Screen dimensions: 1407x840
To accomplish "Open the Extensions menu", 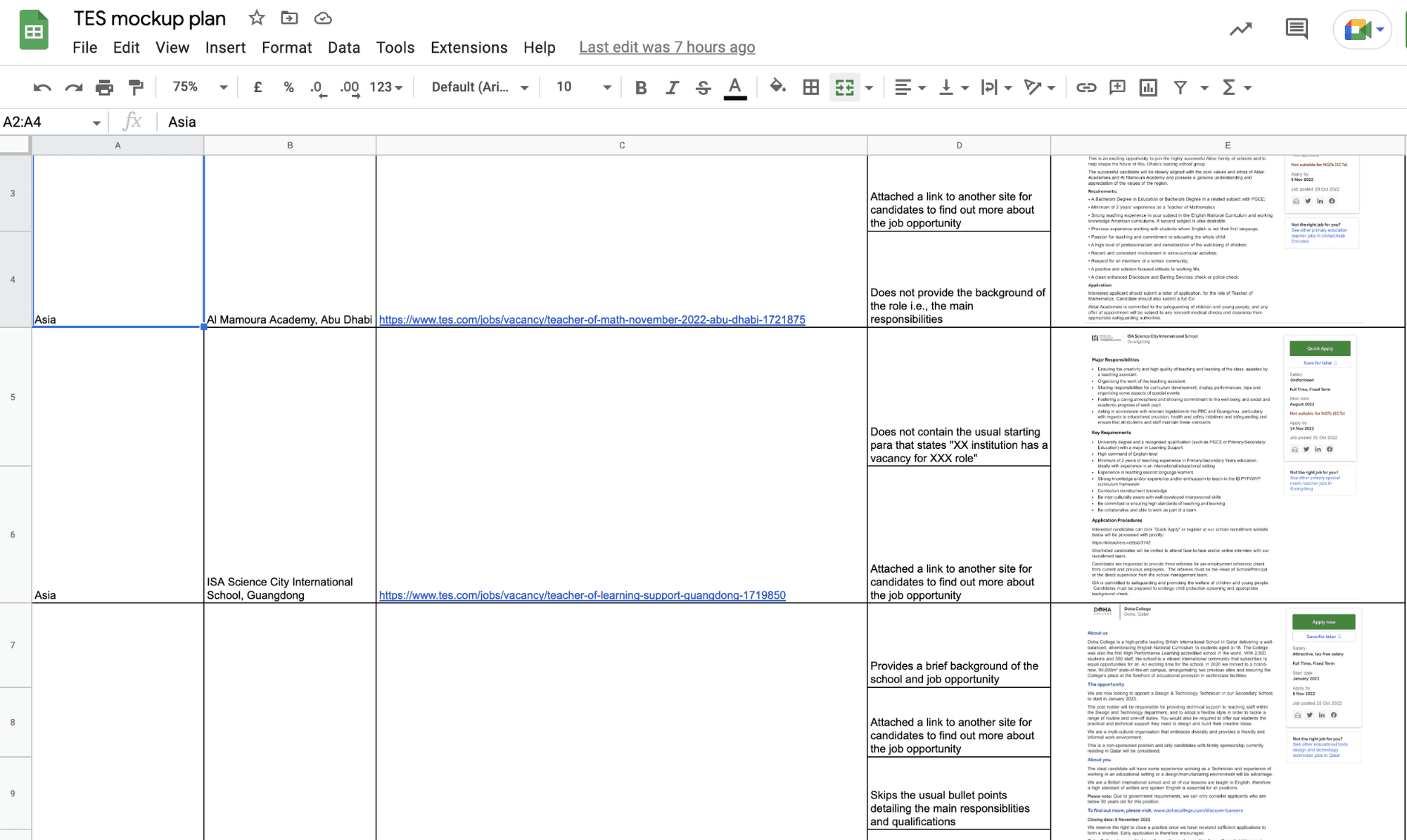I will click(469, 47).
